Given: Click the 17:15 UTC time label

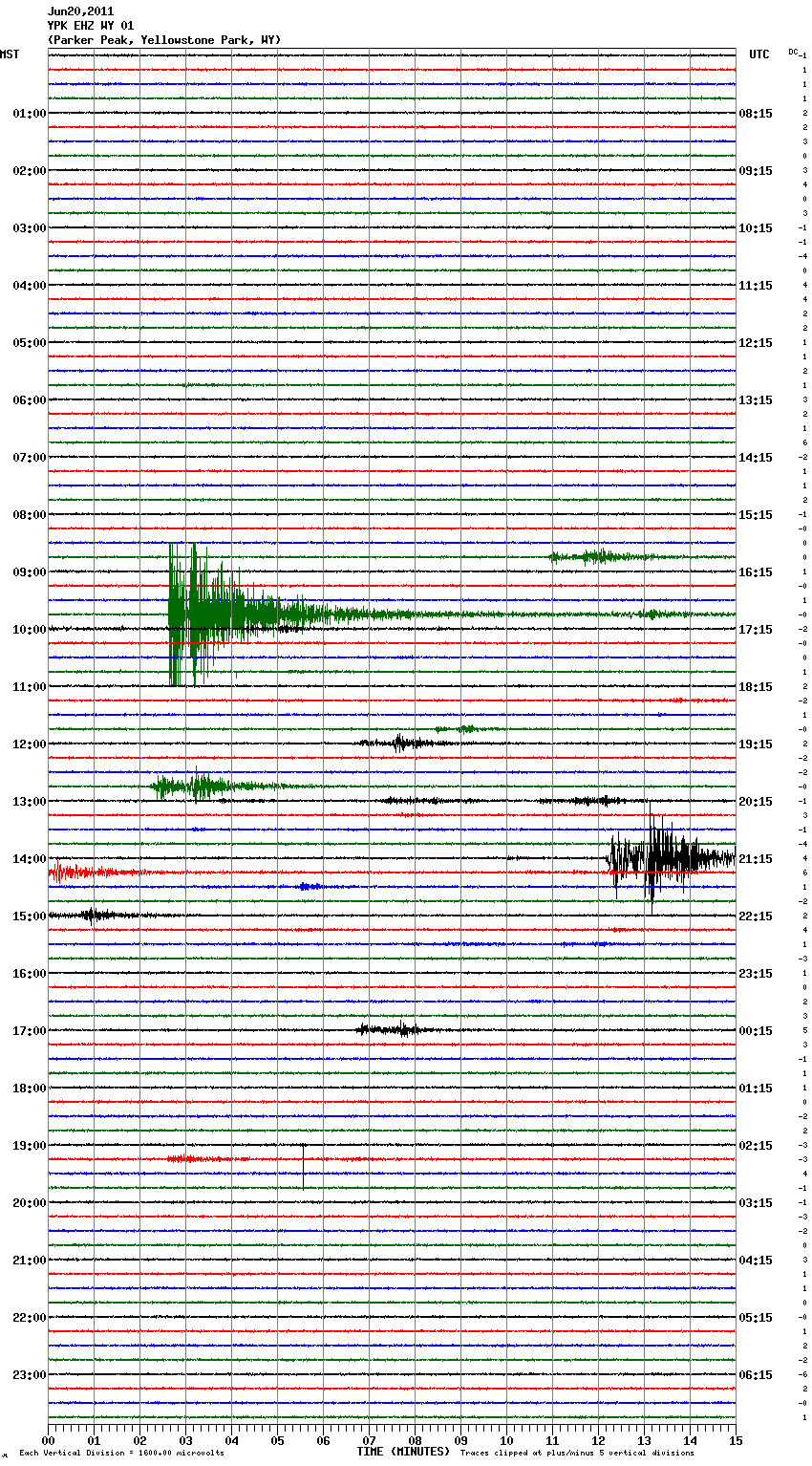Looking at the screenshot, I should [756, 630].
